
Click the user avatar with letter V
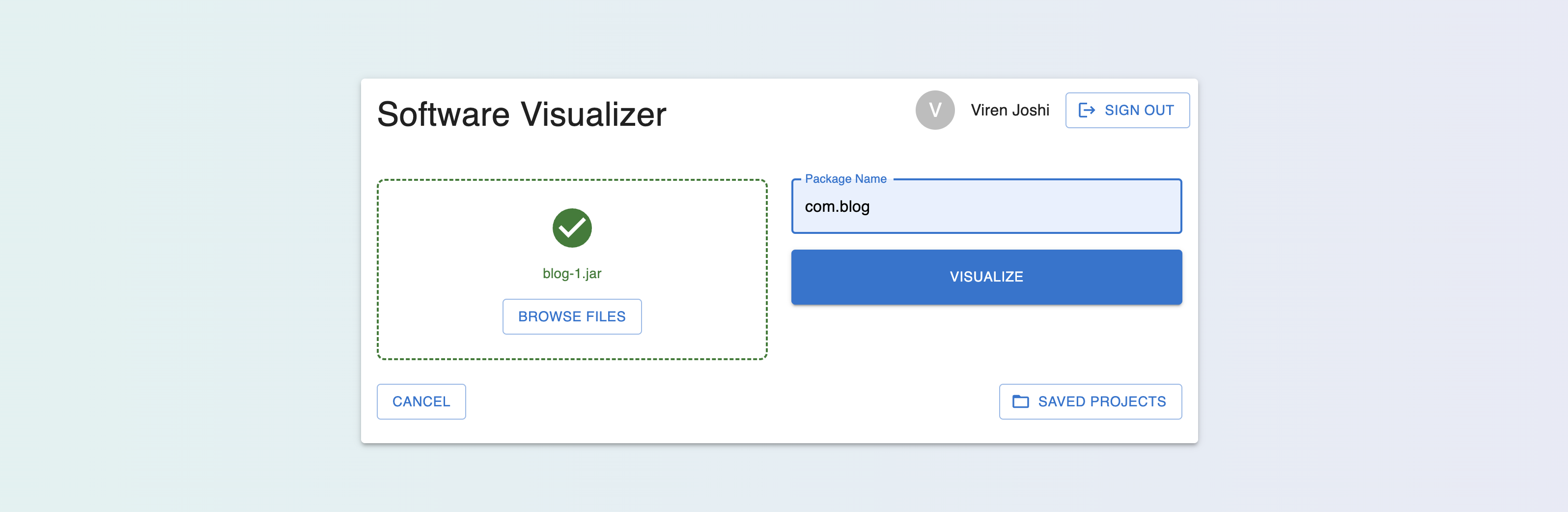(x=935, y=110)
